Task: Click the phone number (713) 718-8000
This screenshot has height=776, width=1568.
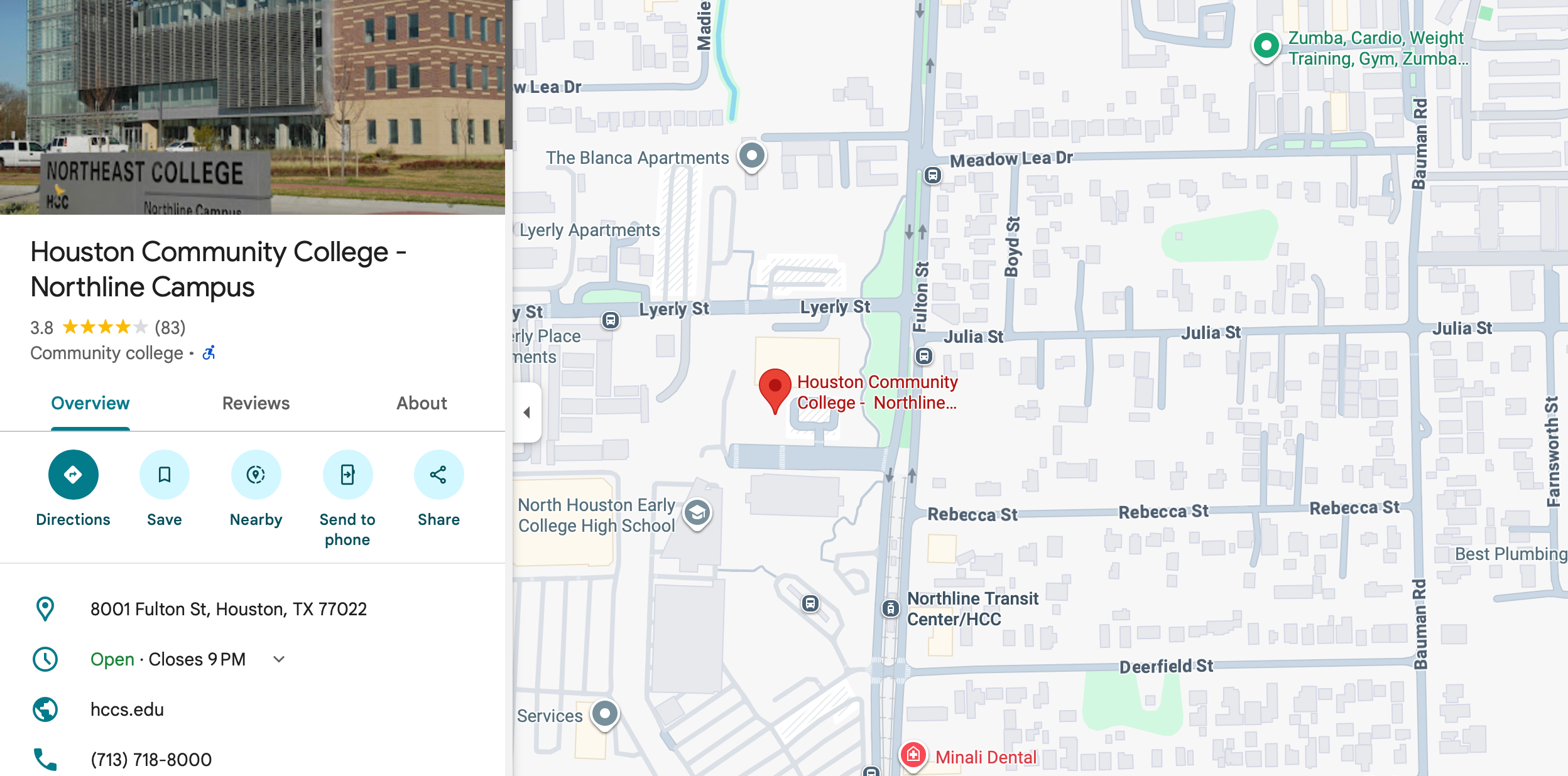Action: 151,760
